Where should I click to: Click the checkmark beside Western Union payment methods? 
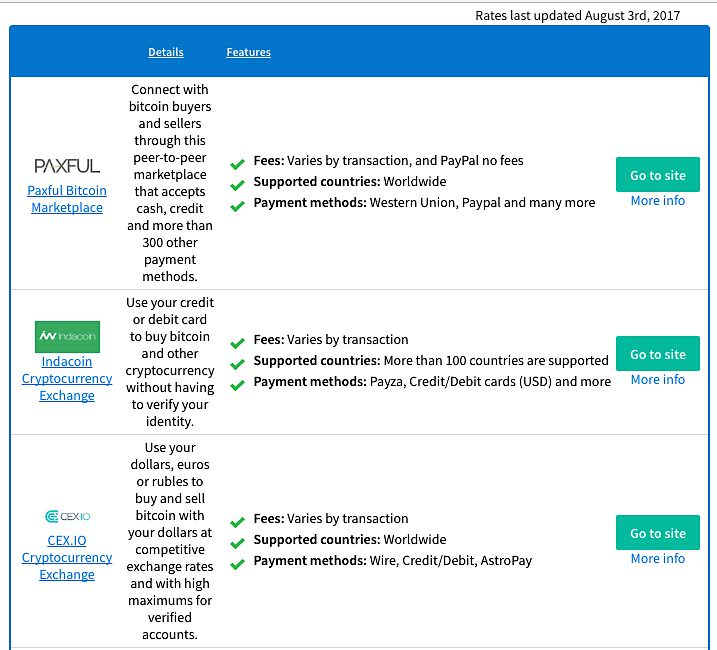(237, 206)
